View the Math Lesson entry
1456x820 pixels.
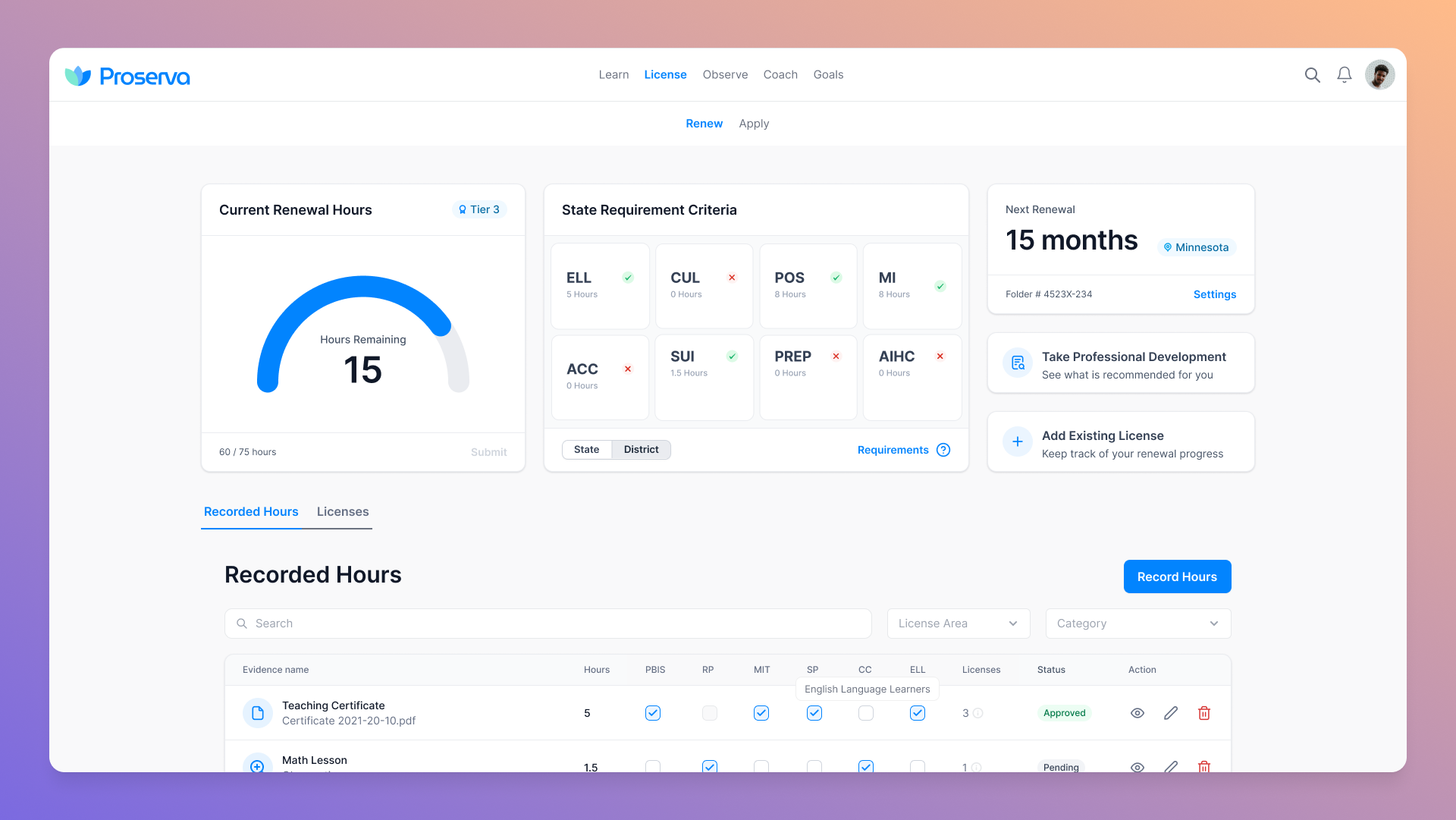1137,767
